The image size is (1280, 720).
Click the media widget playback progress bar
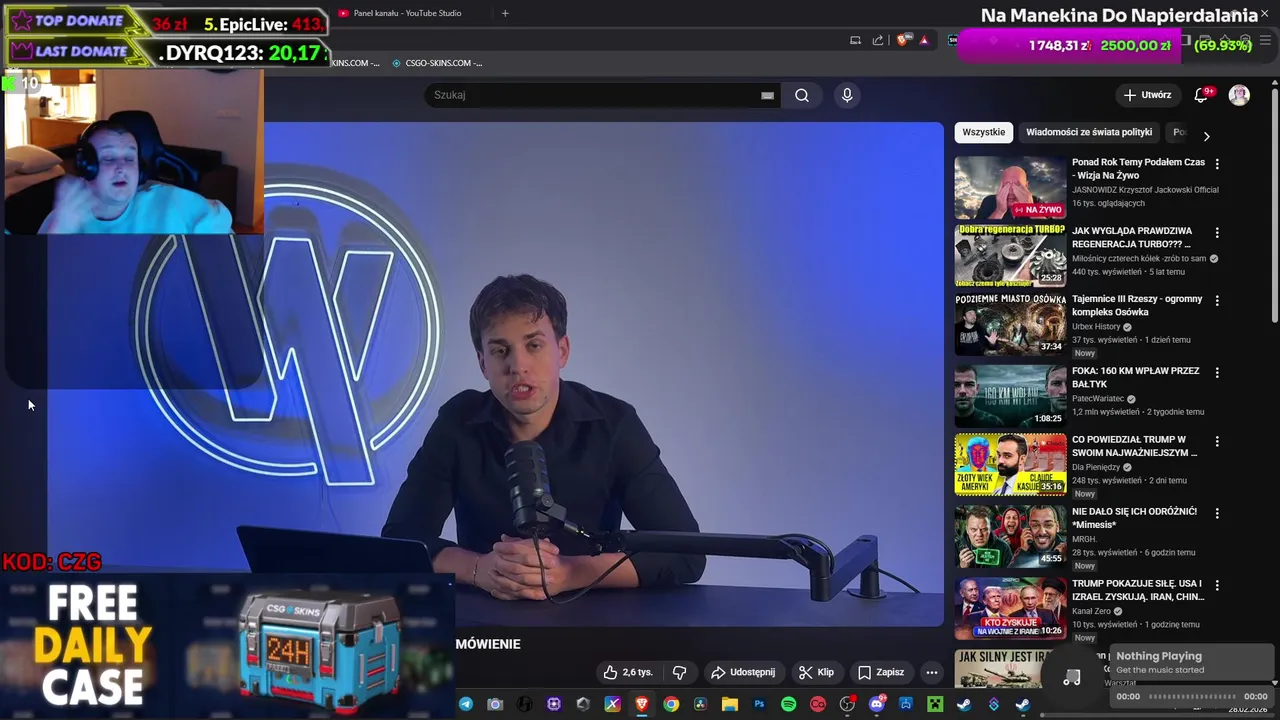click(x=1192, y=697)
